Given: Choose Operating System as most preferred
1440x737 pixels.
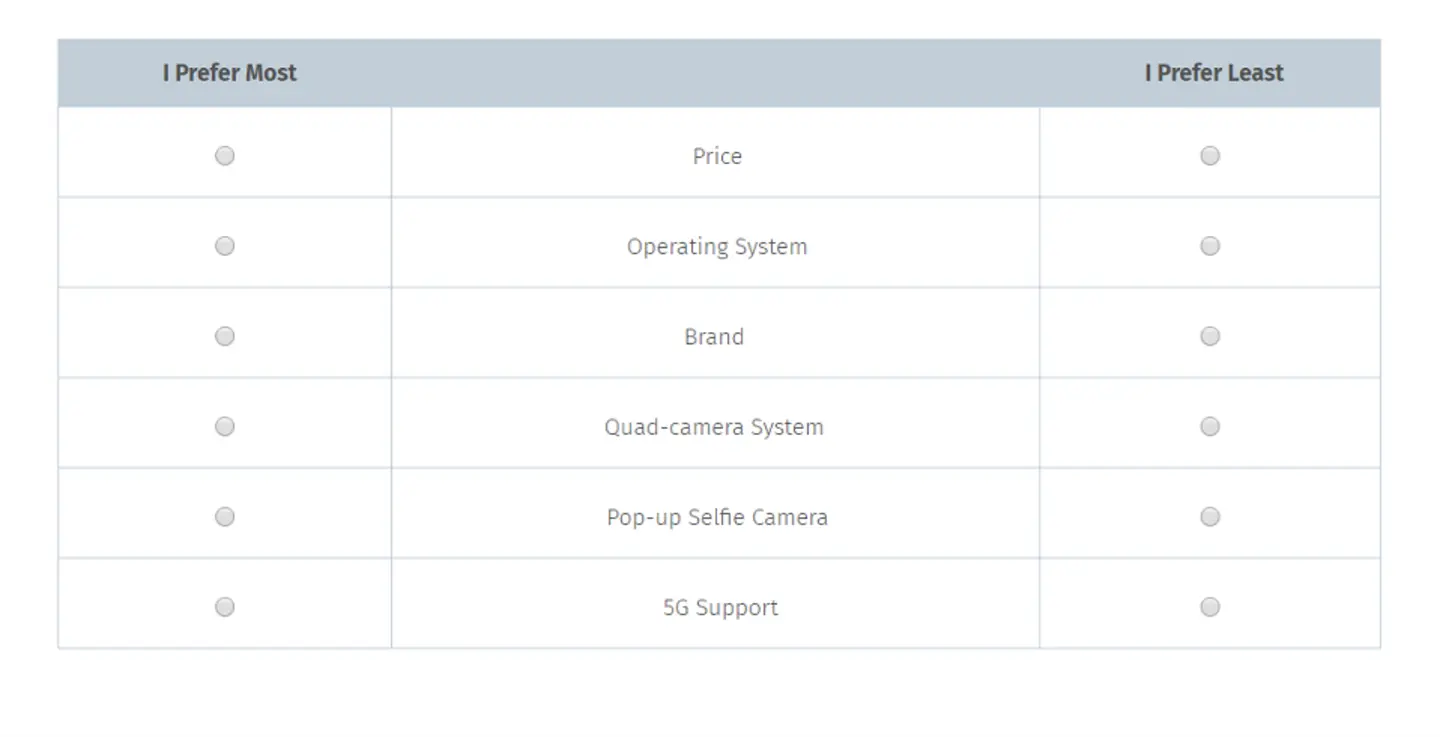Looking at the screenshot, I should 225,246.
